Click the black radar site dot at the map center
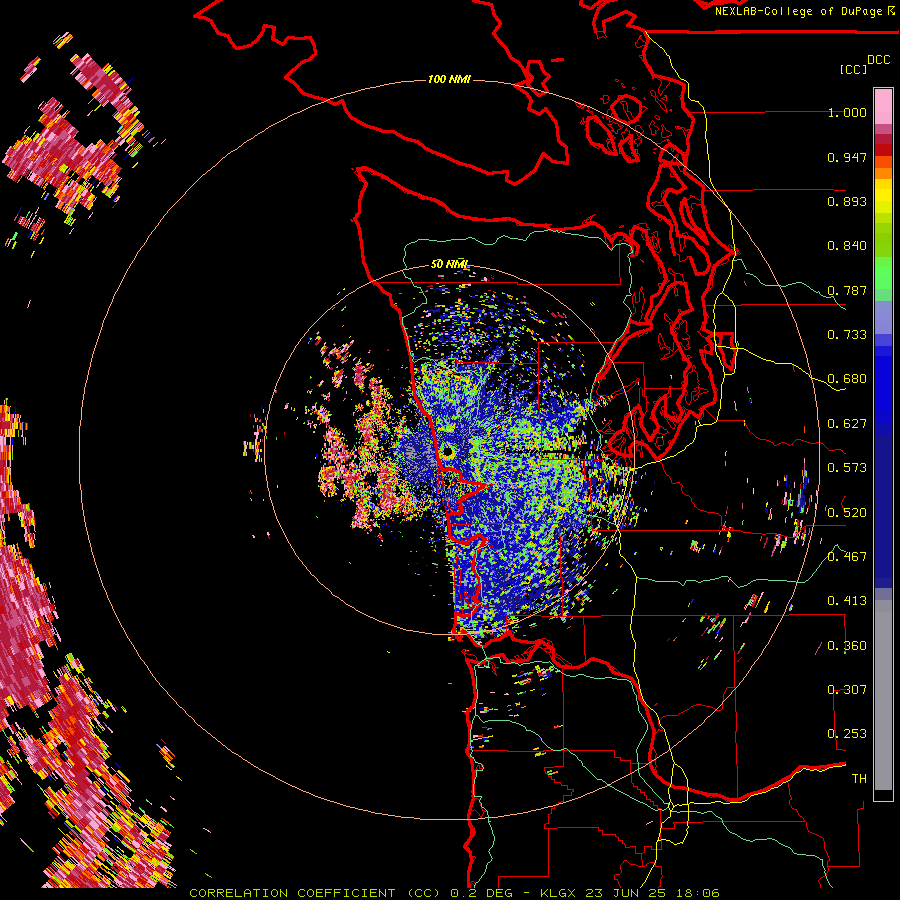Image resolution: width=900 pixels, height=900 pixels. coord(448,451)
